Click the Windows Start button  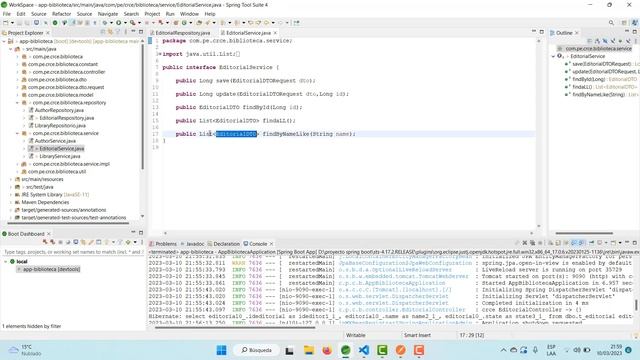(x=222, y=350)
